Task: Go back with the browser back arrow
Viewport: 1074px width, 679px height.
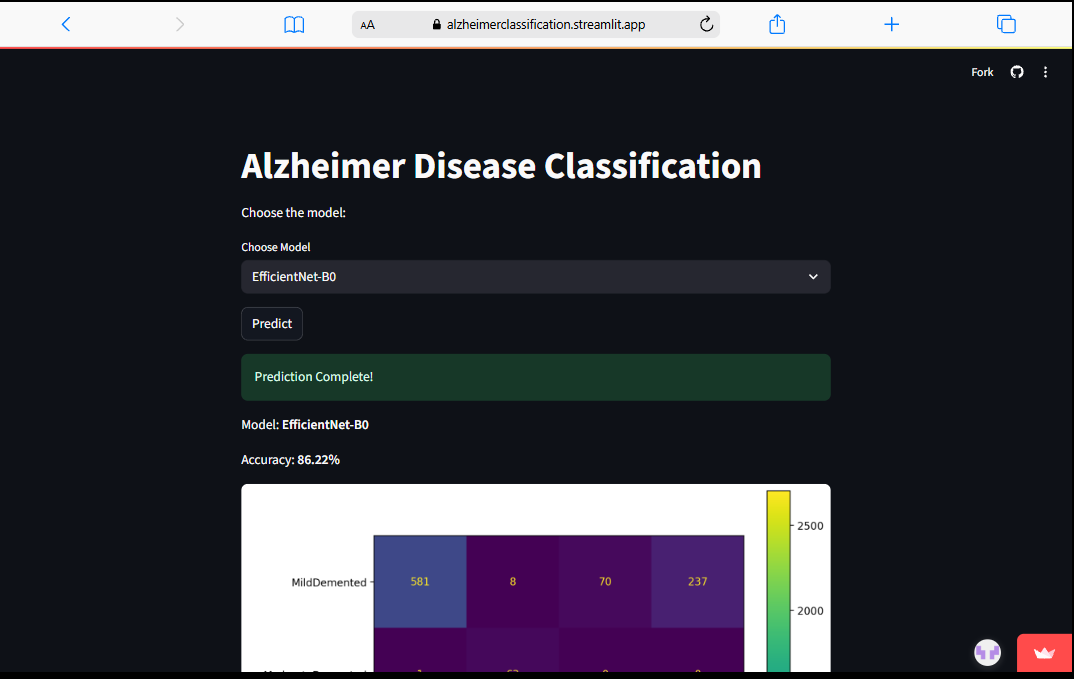Action: pyautogui.click(x=66, y=25)
